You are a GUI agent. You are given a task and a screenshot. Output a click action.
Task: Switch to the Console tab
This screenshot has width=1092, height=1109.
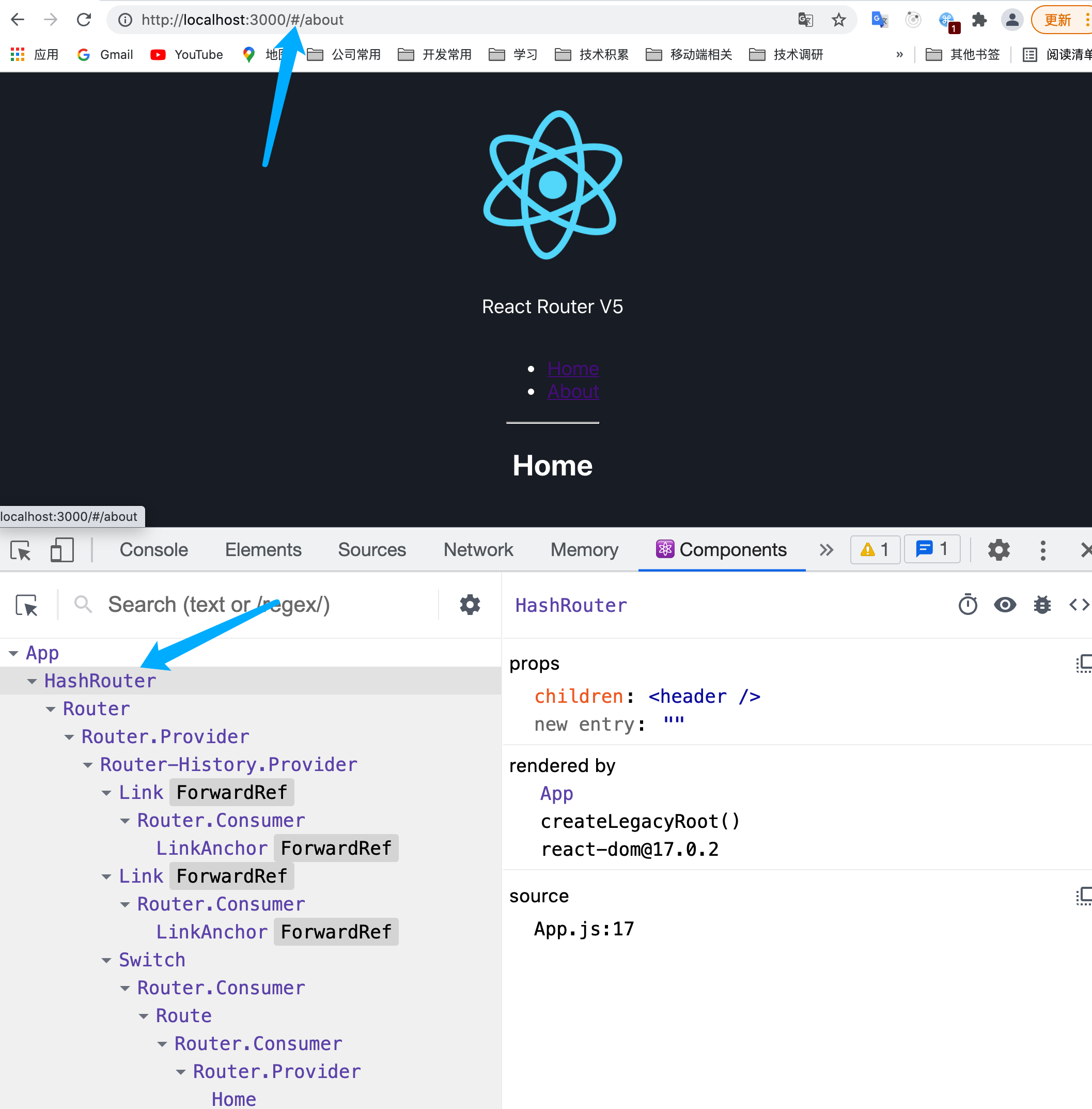154,550
